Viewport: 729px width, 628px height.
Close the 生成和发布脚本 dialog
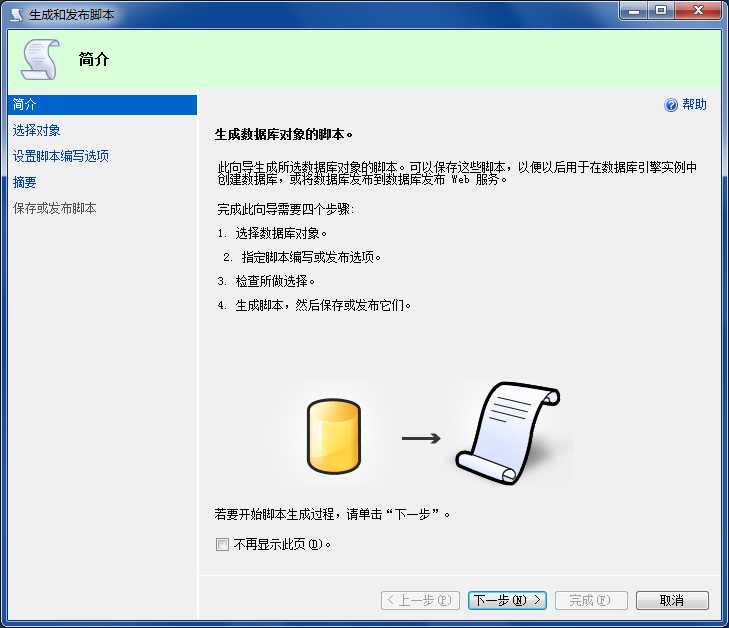698,10
